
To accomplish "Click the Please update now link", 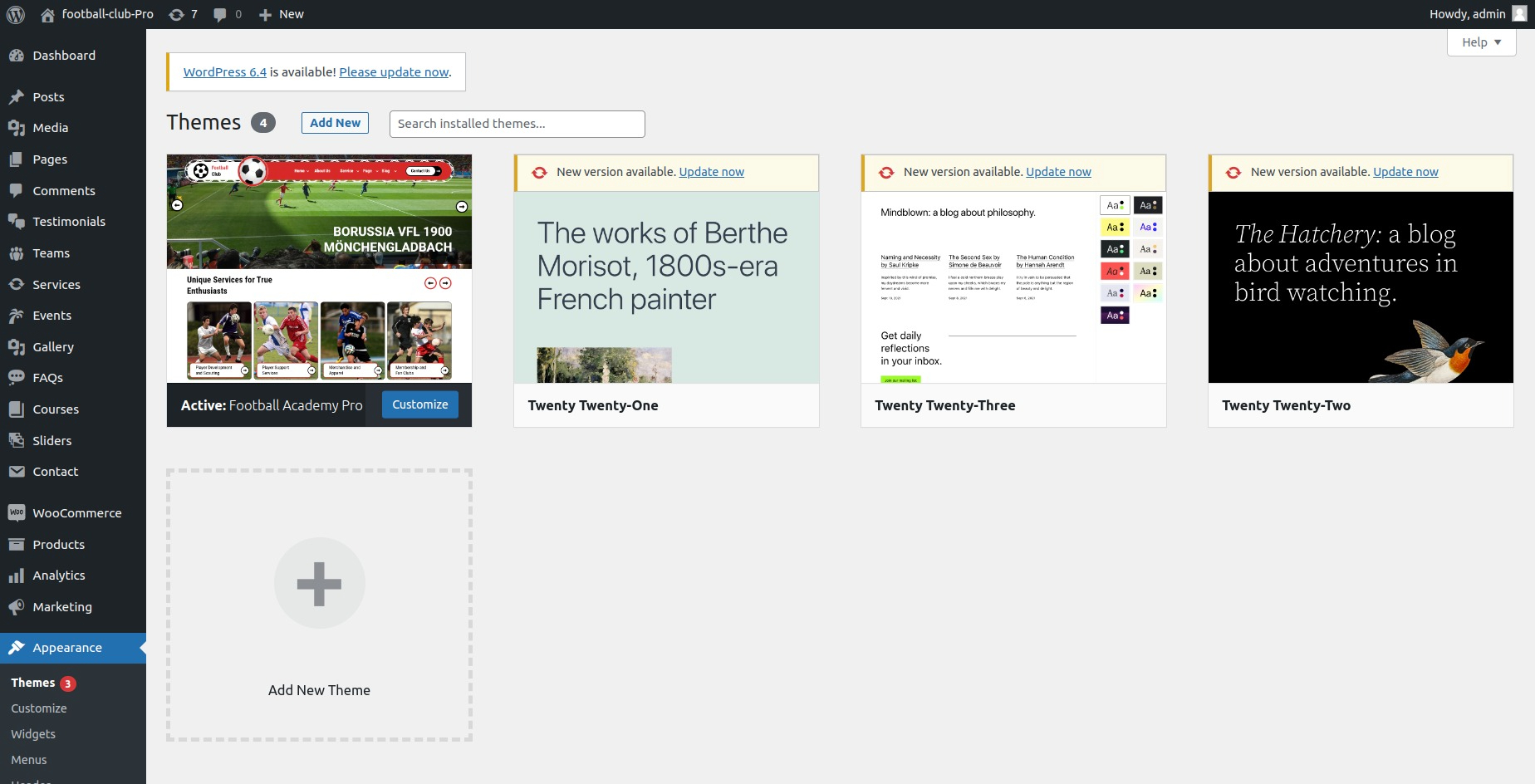I will tap(394, 72).
